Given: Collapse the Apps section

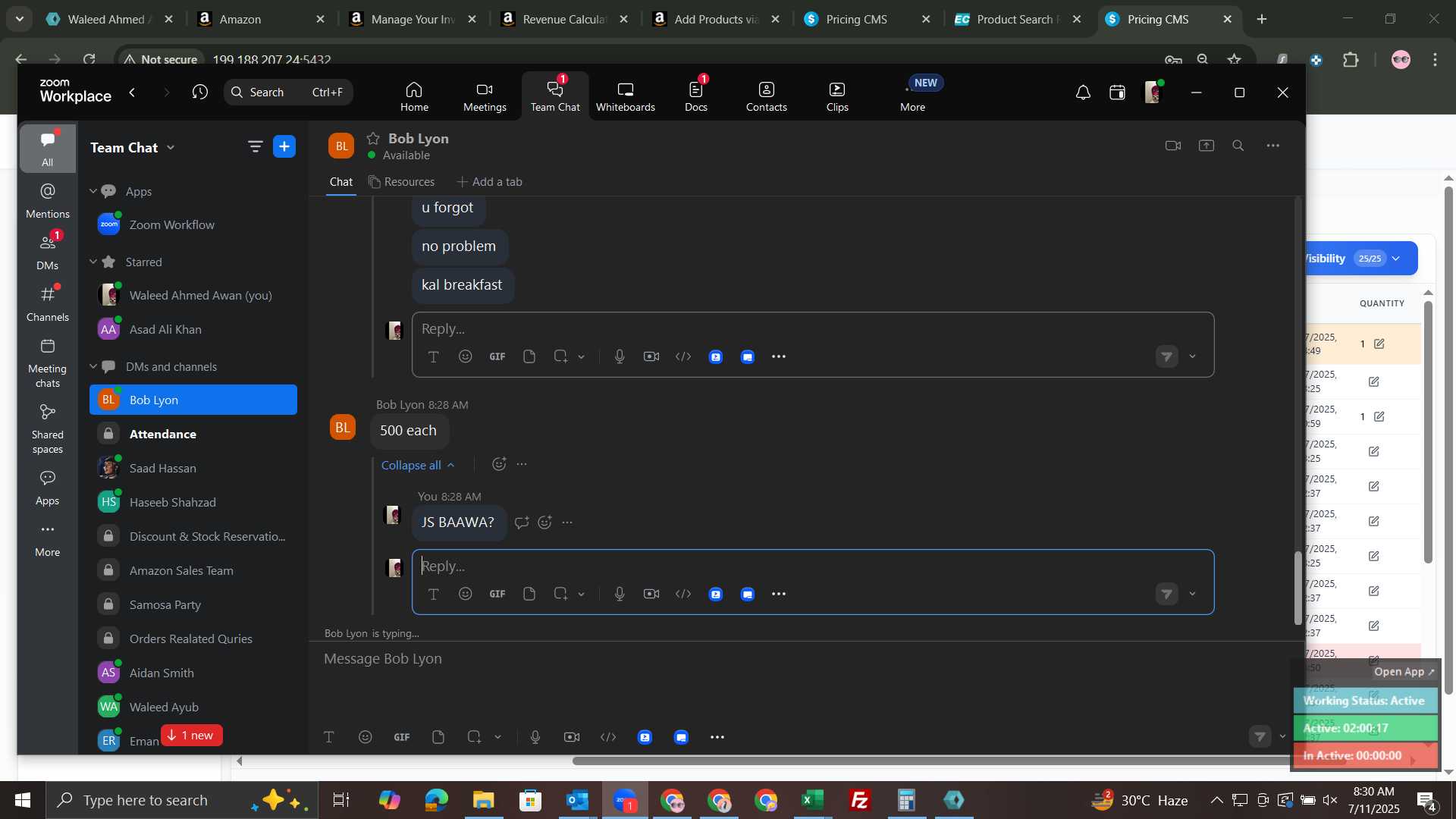Looking at the screenshot, I should pos(93,191).
